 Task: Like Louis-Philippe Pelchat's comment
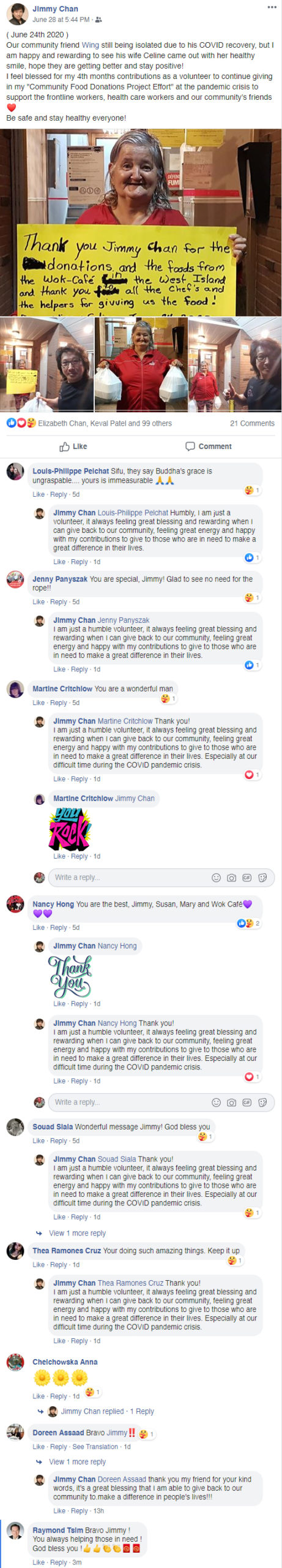coord(39,494)
